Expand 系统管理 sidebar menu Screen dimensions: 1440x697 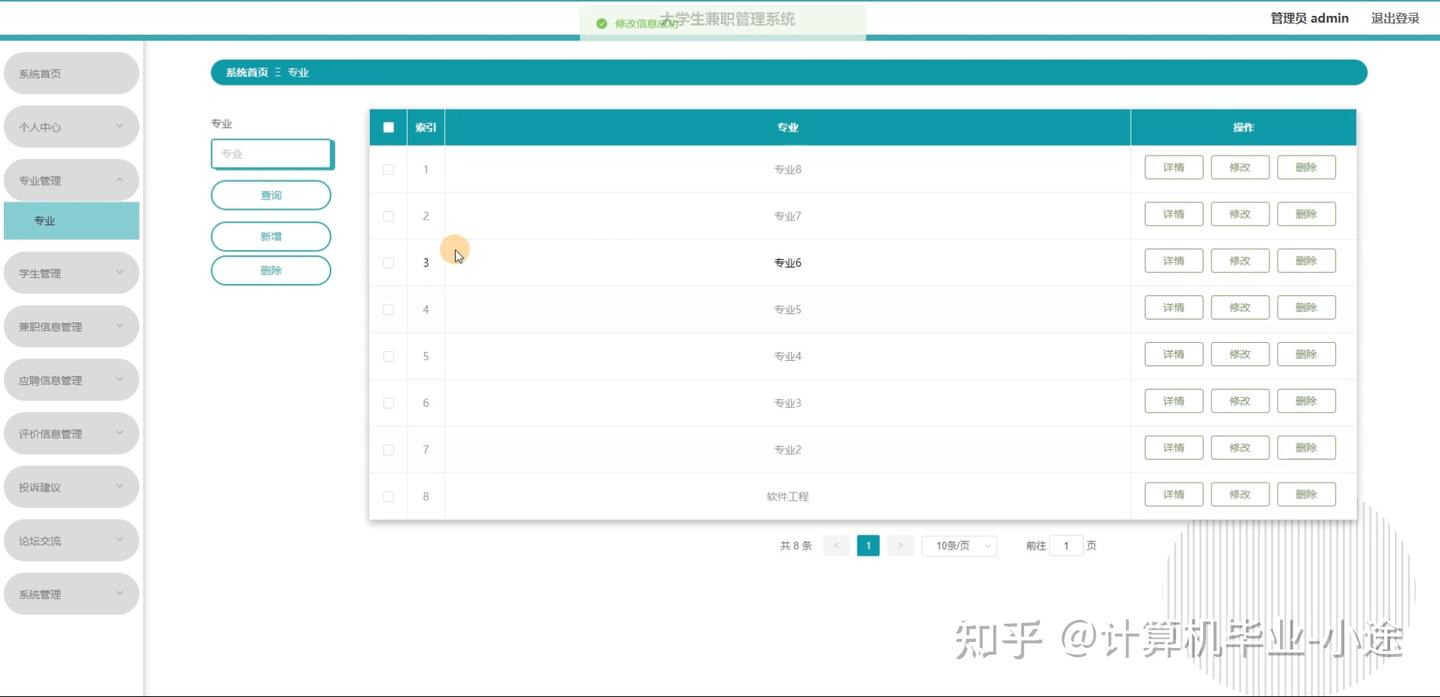point(71,594)
